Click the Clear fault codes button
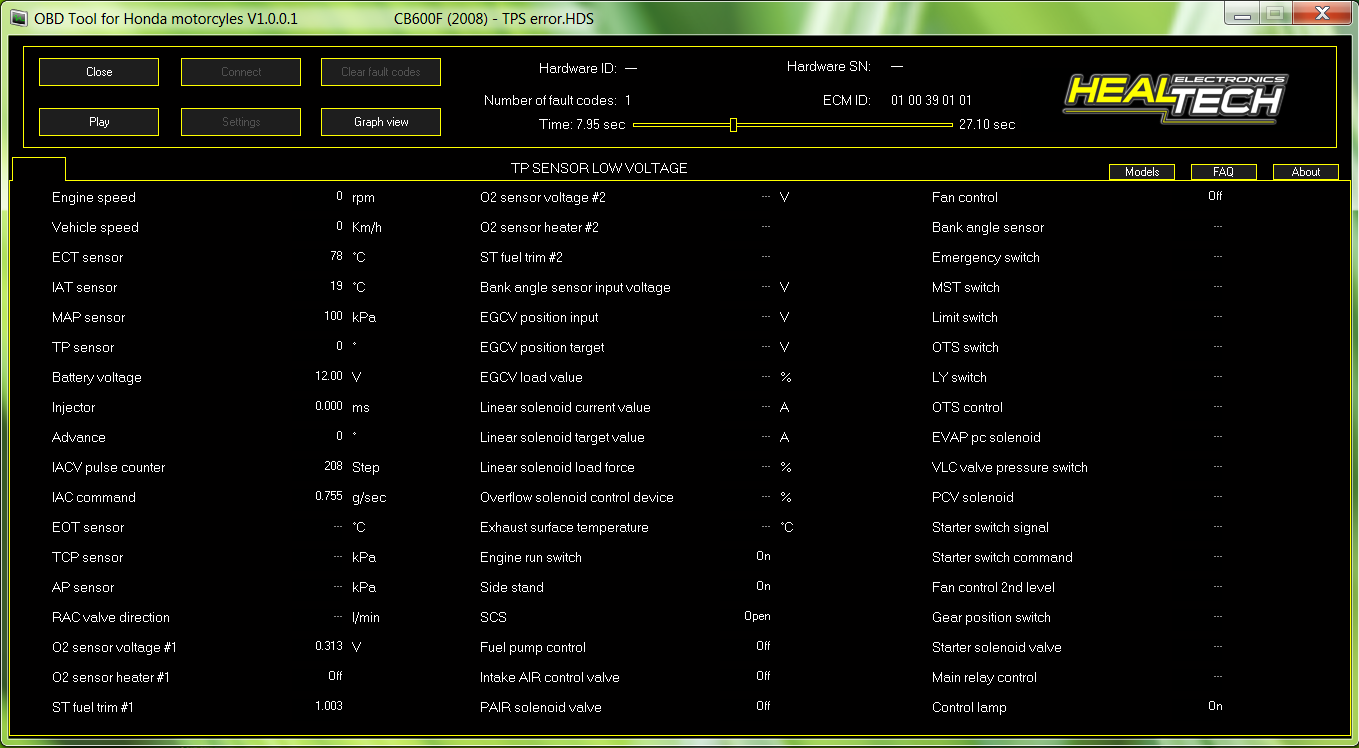Image resolution: width=1359 pixels, height=748 pixels. [381, 72]
